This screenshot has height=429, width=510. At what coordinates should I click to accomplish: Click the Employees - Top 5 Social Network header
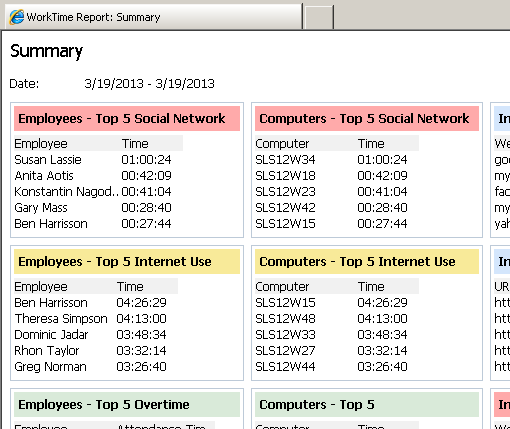point(127,119)
